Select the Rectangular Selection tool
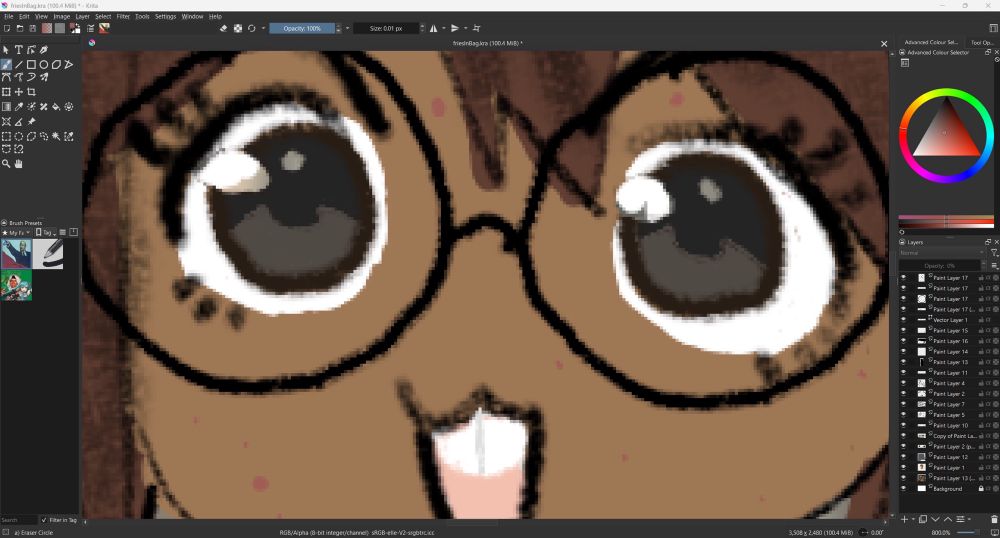Image resolution: width=1000 pixels, height=538 pixels. pyautogui.click(x=6, y=136)
